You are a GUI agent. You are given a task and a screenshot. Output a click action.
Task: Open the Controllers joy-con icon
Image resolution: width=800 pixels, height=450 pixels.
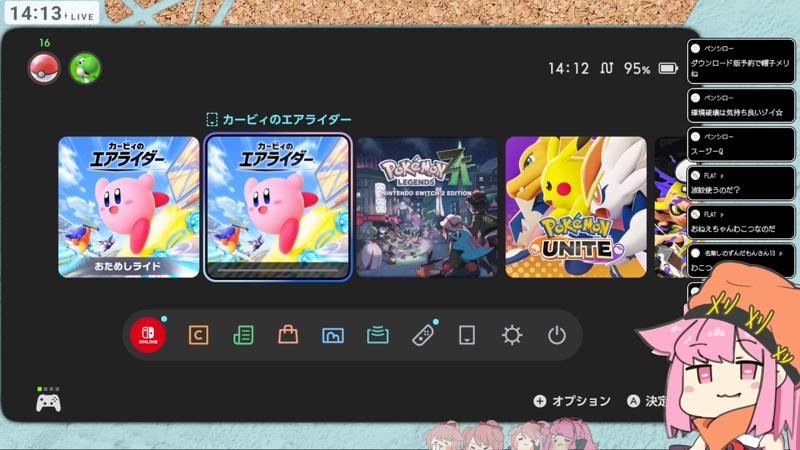(x=423, y=335)
